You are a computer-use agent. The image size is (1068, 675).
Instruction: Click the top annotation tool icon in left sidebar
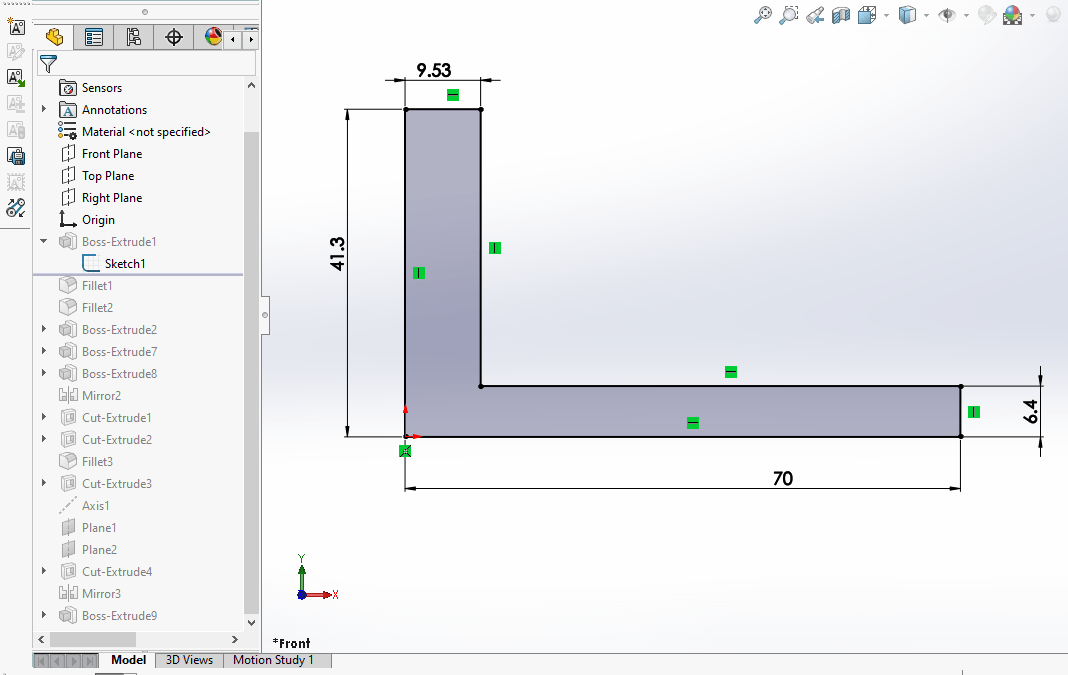pos(16,27)
